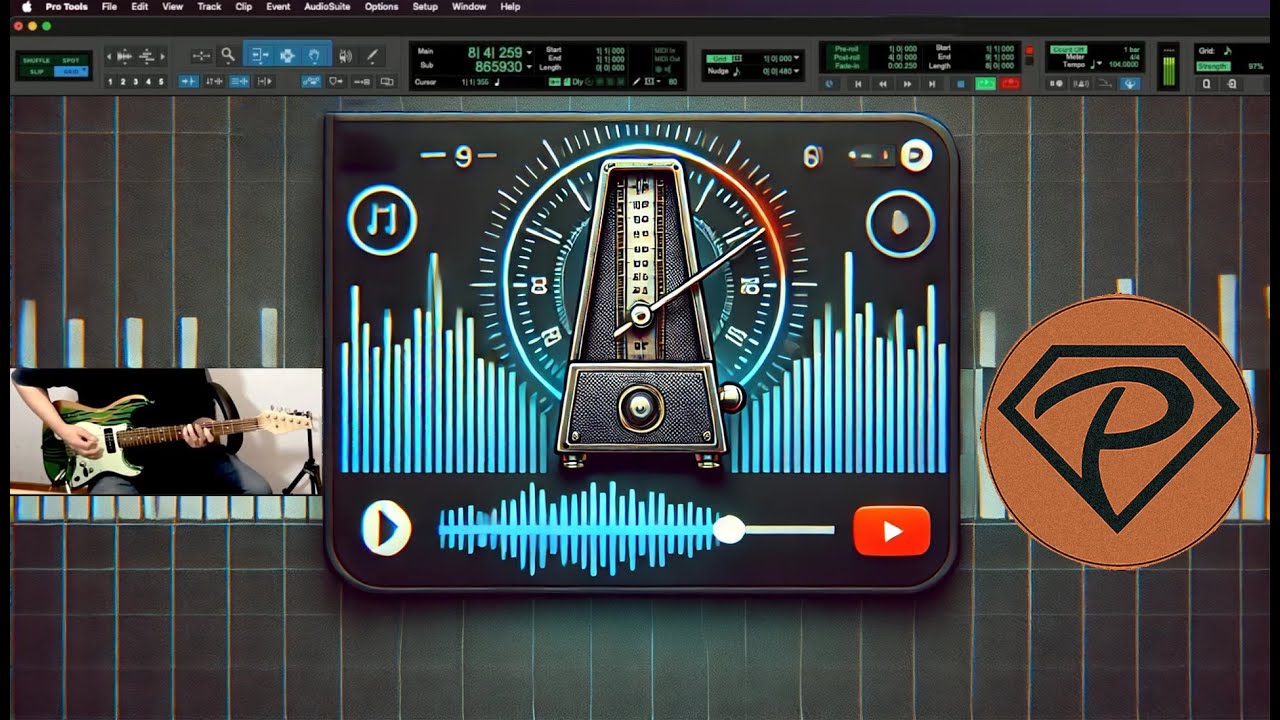Toggle Pre-roll in transport
This screenshot has width=1280, height=720.
coord(846,48)
